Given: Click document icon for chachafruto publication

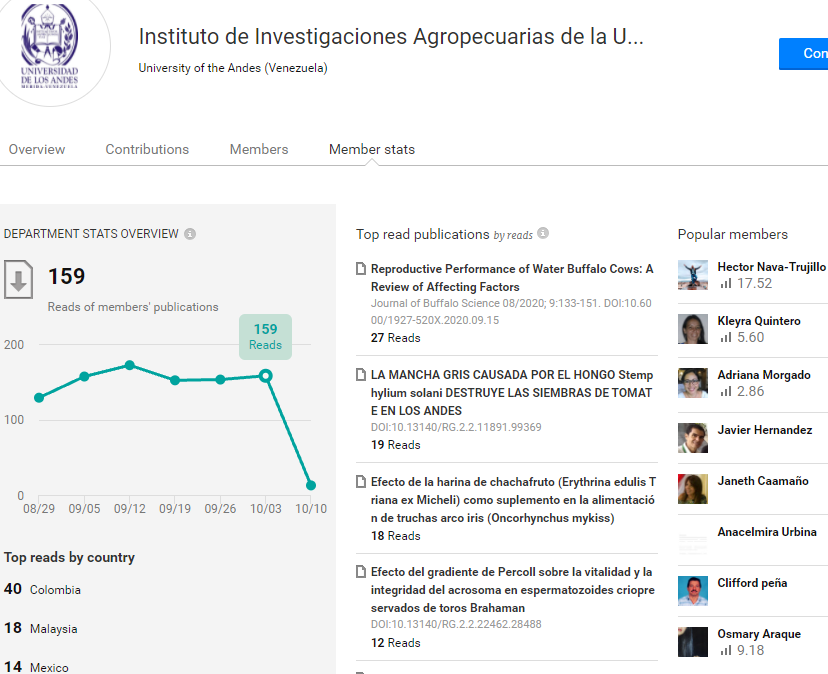Looking at the screenshot, I should 361,482.
